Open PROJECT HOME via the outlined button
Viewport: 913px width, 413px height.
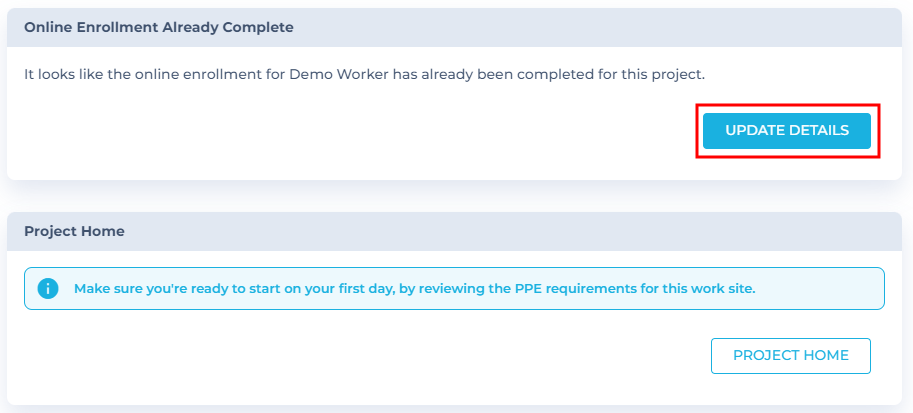[791, 355]
